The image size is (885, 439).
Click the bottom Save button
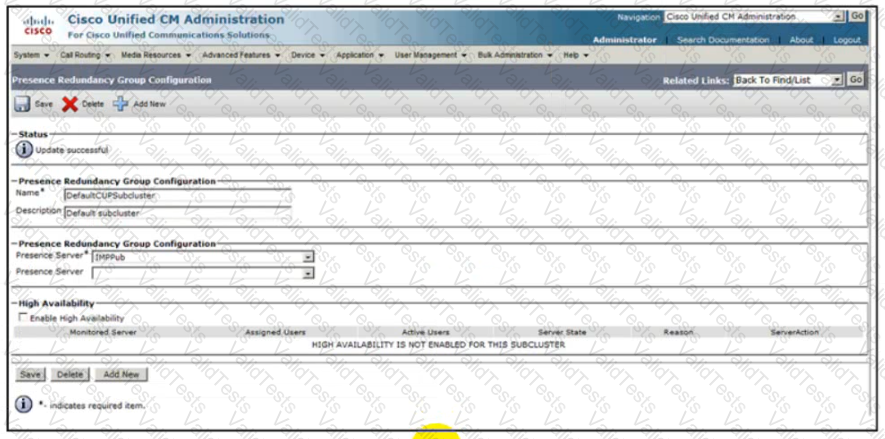[30, 375]
